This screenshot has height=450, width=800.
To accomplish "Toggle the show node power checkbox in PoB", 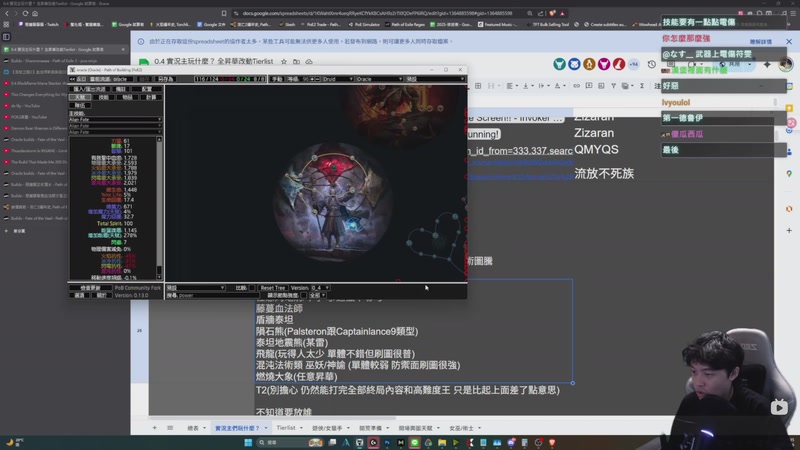I will [x=304, y=295].
